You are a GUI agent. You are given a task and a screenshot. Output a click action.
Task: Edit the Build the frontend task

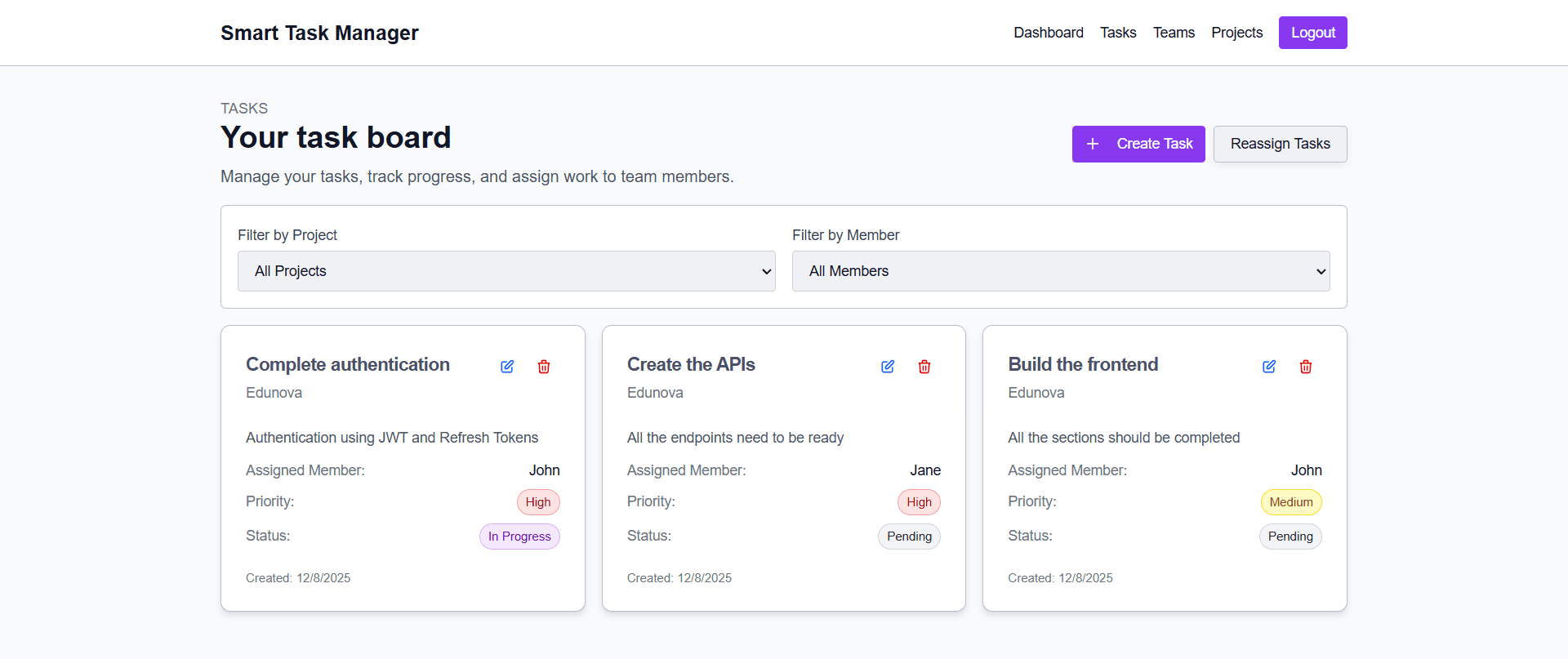[1269, 367]
